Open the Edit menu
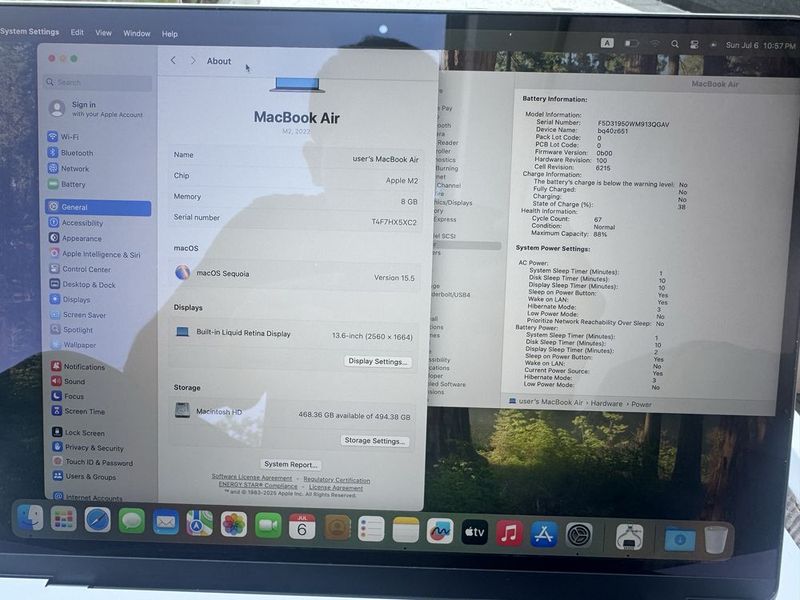Image resolution: width=800 pixels, height=600 pixels. pyautogui.click(x=78, y=32)
